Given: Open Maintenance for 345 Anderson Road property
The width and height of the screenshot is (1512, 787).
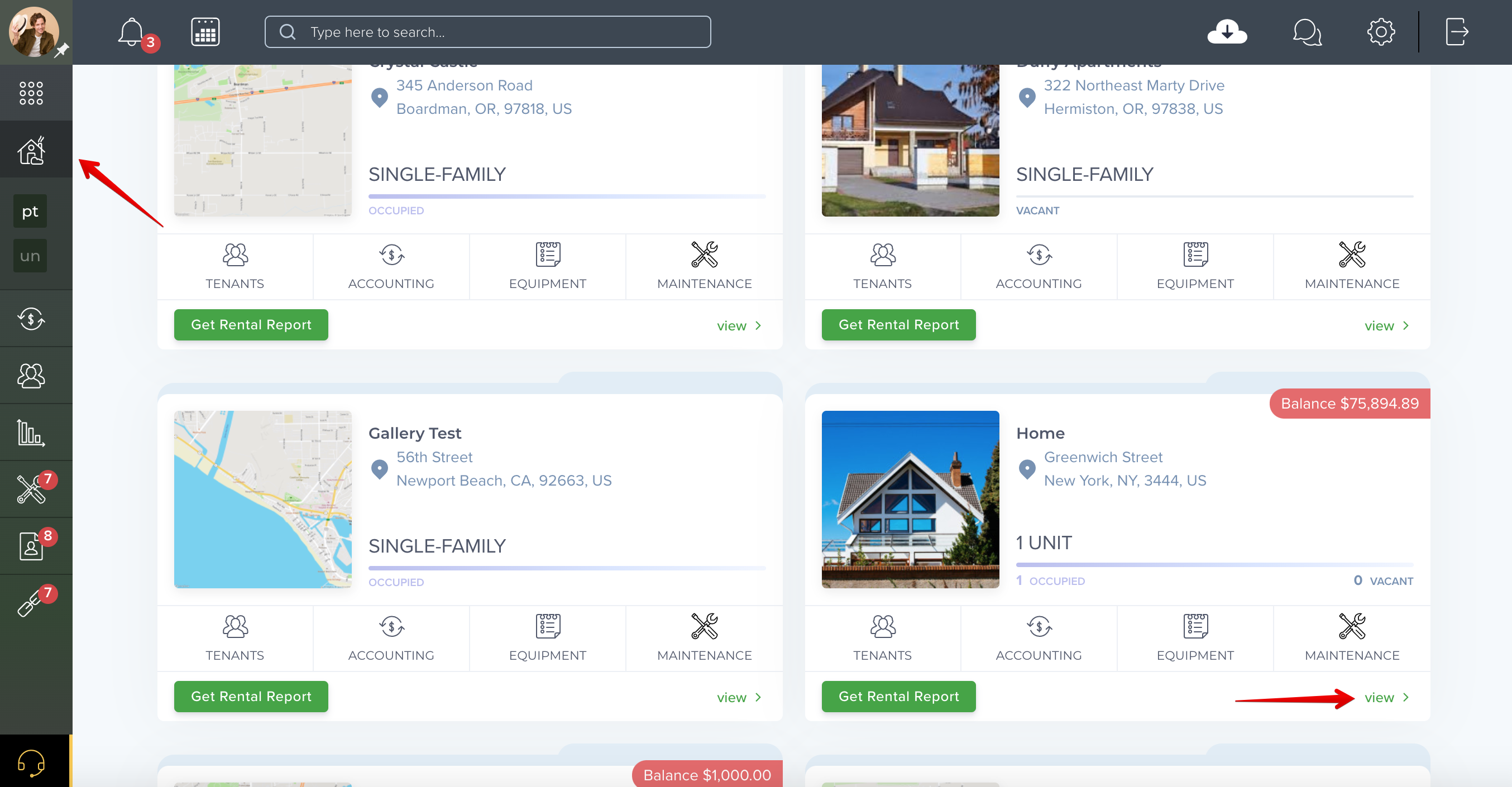Looking at the screenshot, I should coord(704,266).
